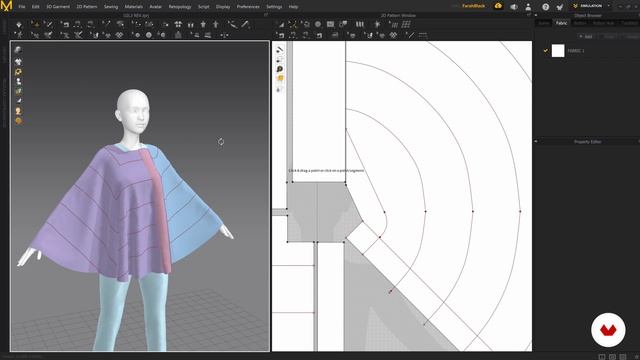
Task: Open the 3D Garment menu
Action: (58, 7)
